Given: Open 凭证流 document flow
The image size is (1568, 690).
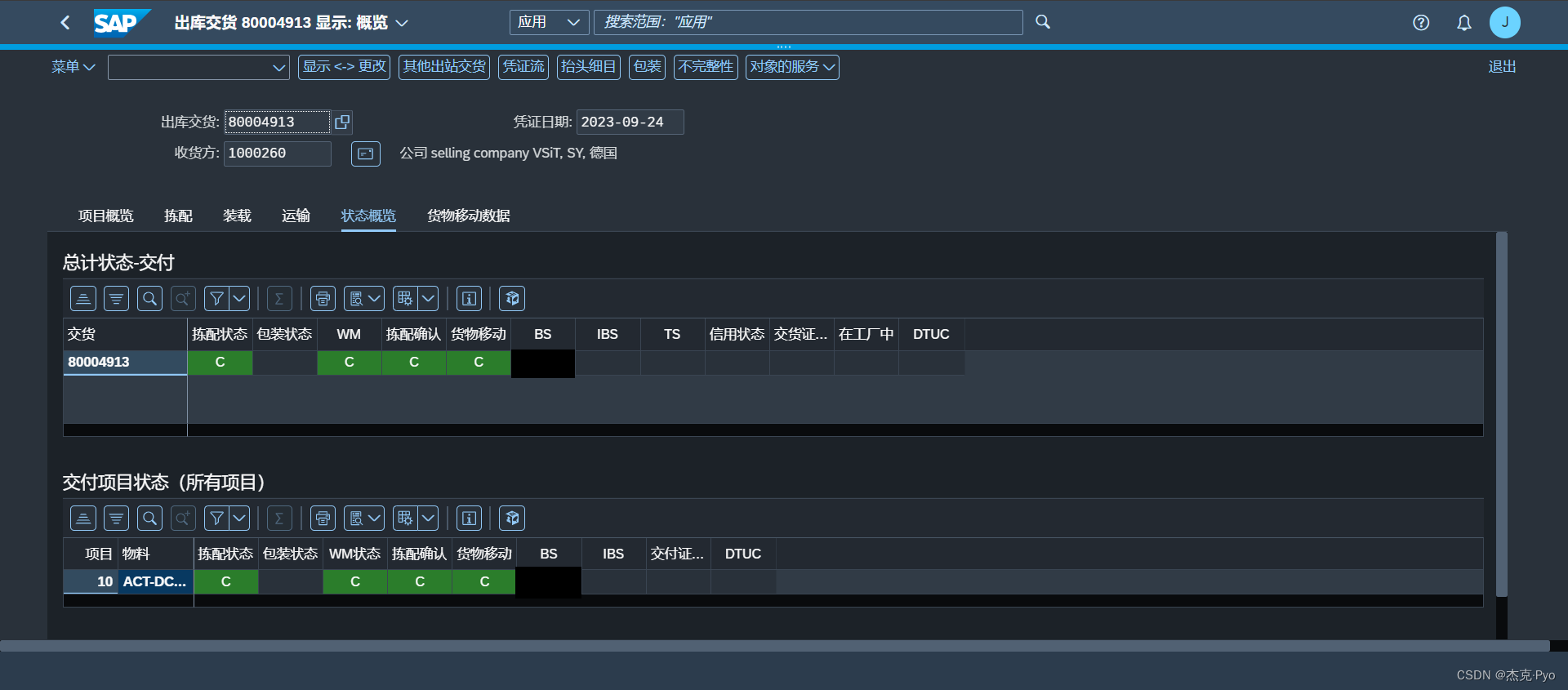Looking at the screenshot, I should pos(523,67).
